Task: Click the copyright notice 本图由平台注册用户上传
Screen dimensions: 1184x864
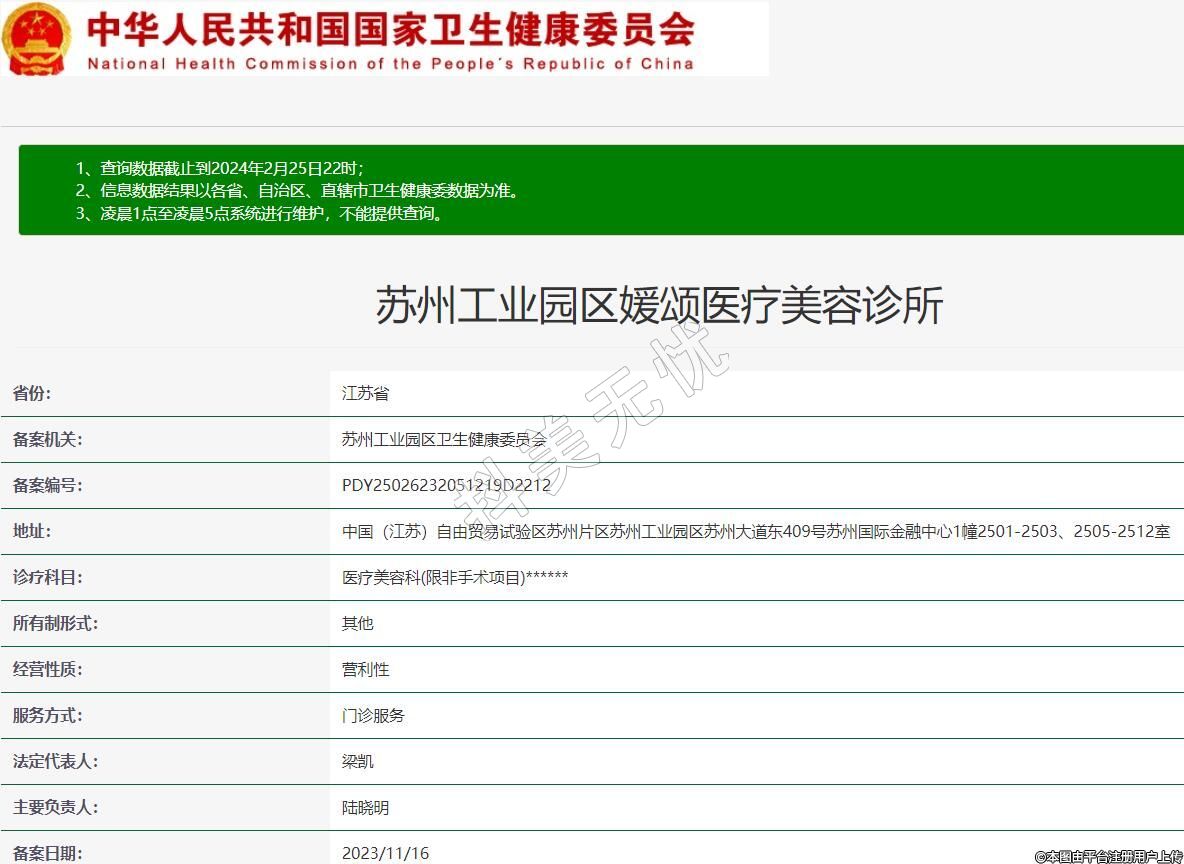Action: 1108,856
